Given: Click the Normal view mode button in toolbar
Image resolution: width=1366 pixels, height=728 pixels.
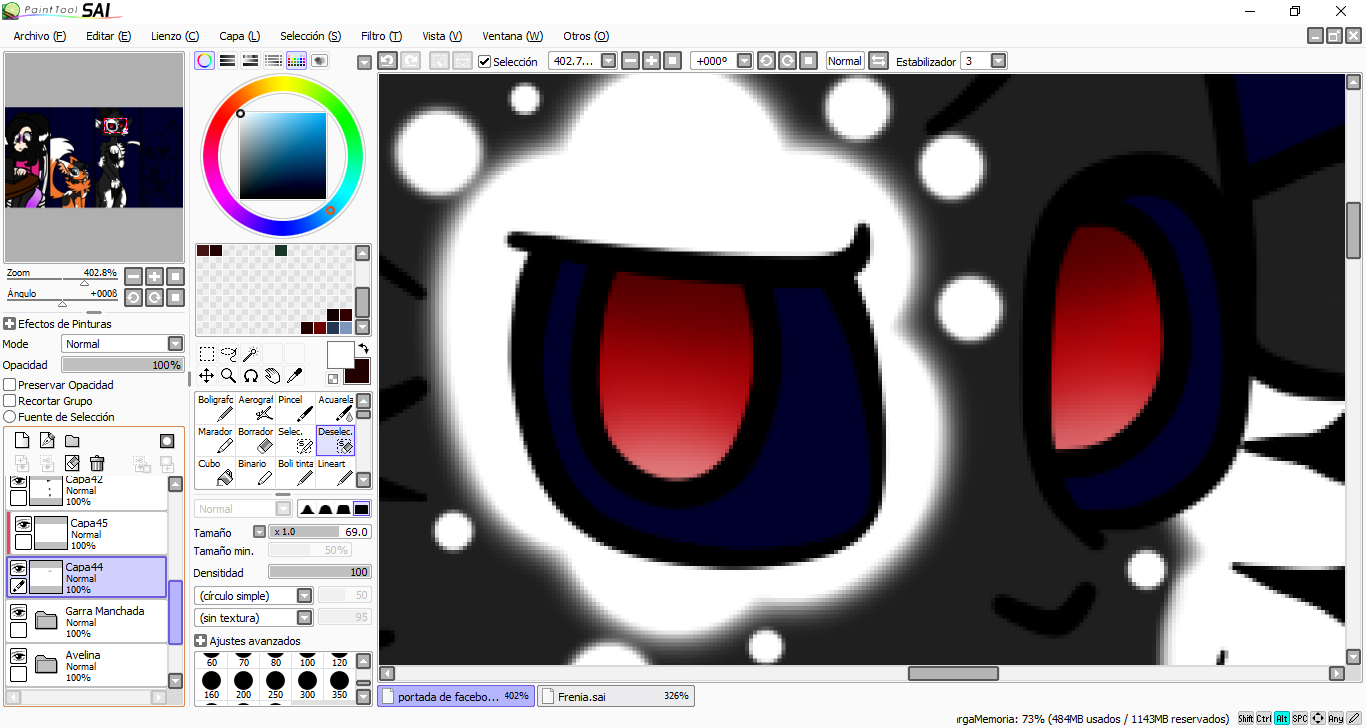Looking at the screenshot, I should (x=844, y=61).
